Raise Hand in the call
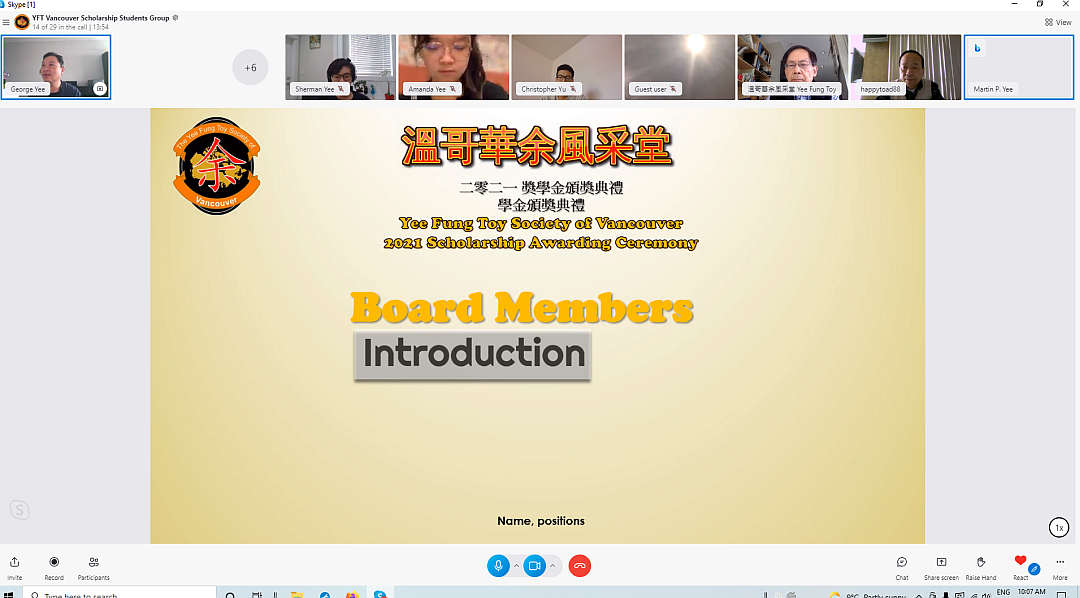1080x598 pixels. 981,566
